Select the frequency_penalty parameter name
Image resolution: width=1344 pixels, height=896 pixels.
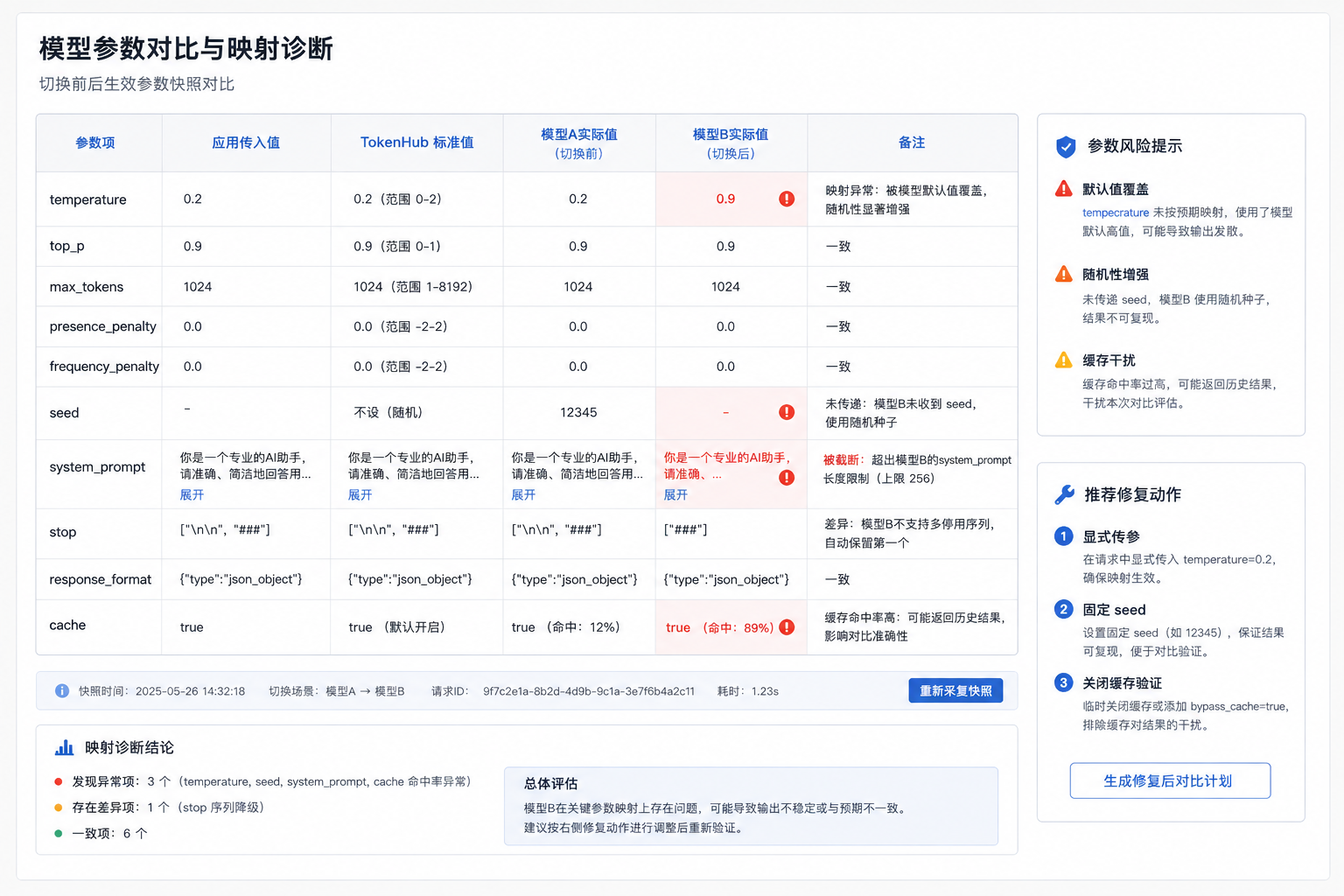pos(104,367)
